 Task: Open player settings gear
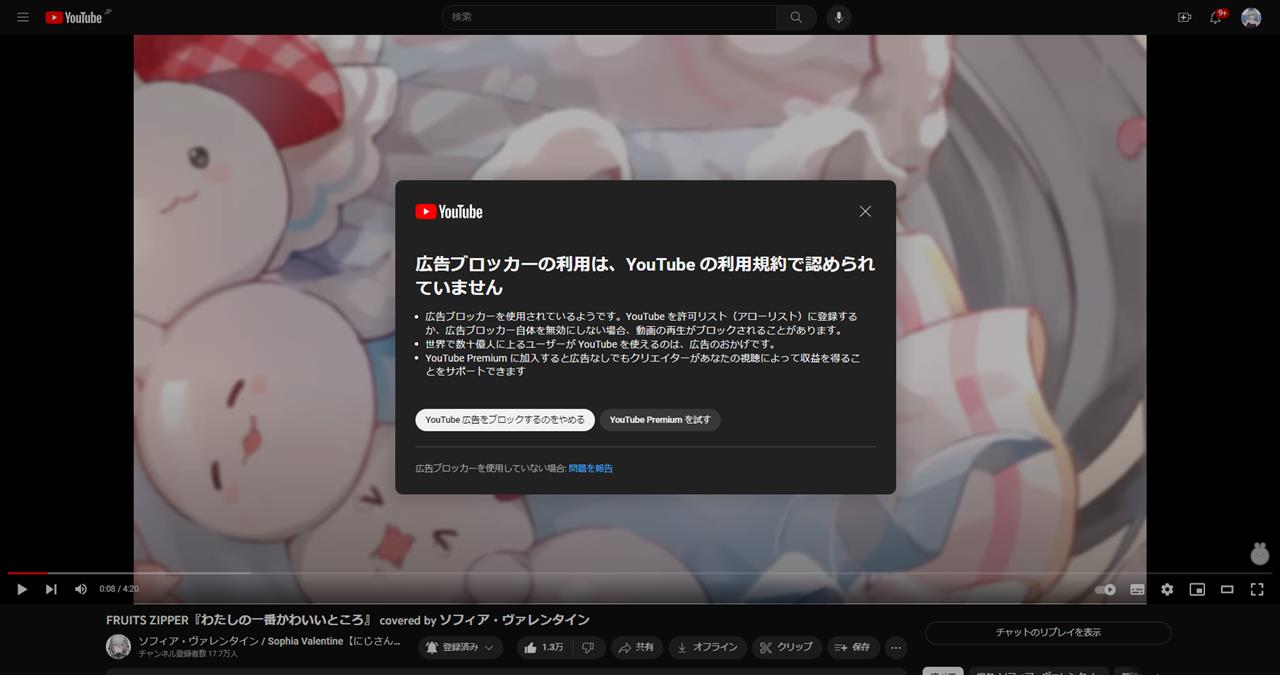pyautogui.click(x=1167, y=590)
